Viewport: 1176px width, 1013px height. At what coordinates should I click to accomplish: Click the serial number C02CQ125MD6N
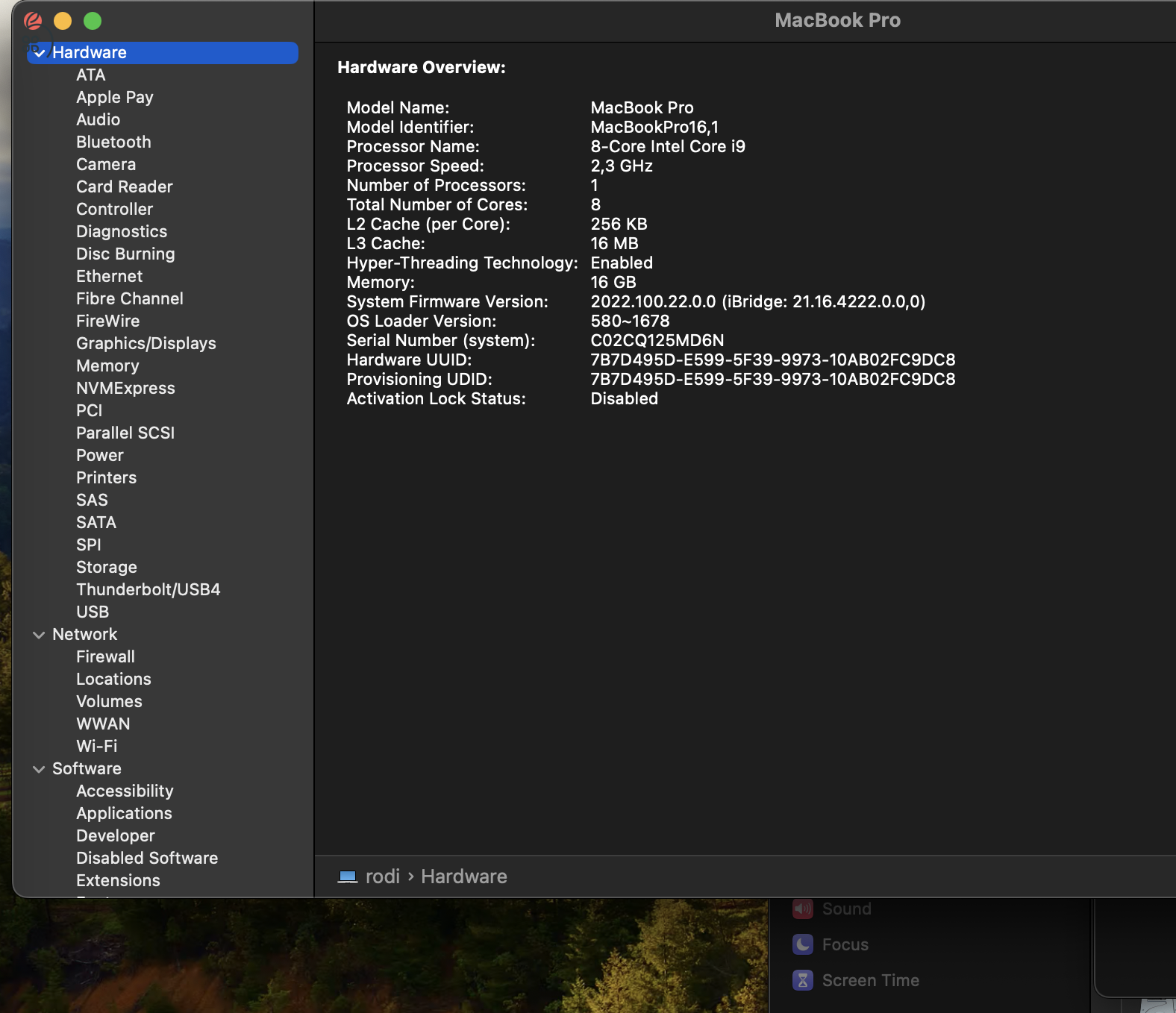[x=657, y=340]
